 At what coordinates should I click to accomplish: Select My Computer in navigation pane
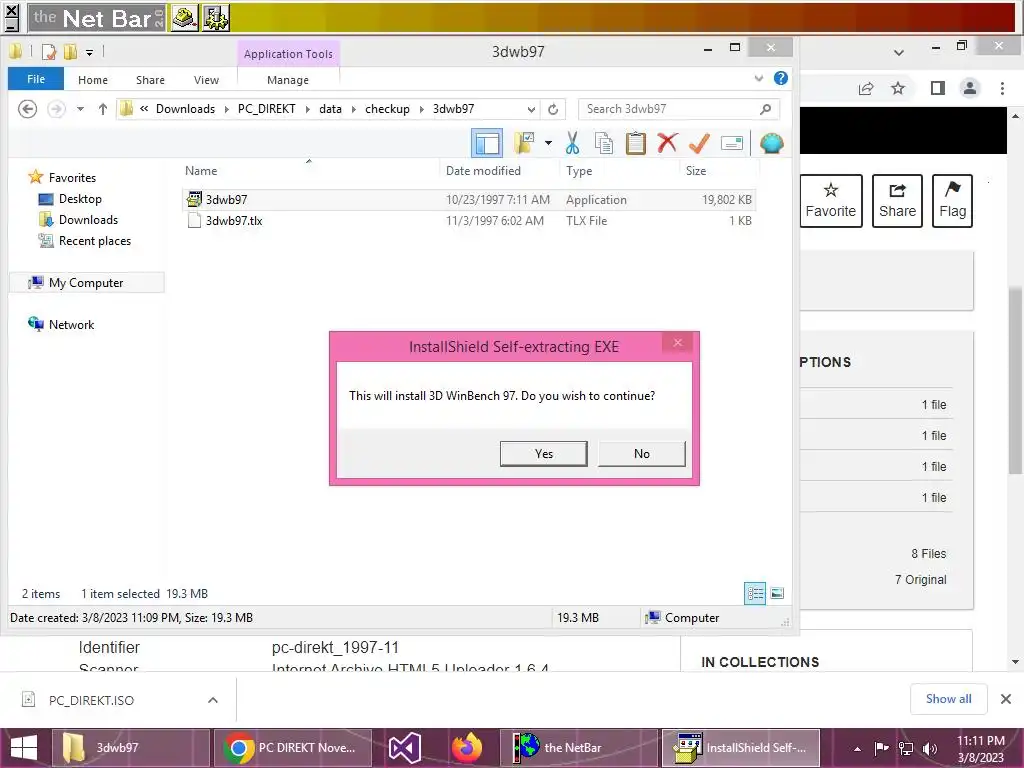click(x=86, y=283)
